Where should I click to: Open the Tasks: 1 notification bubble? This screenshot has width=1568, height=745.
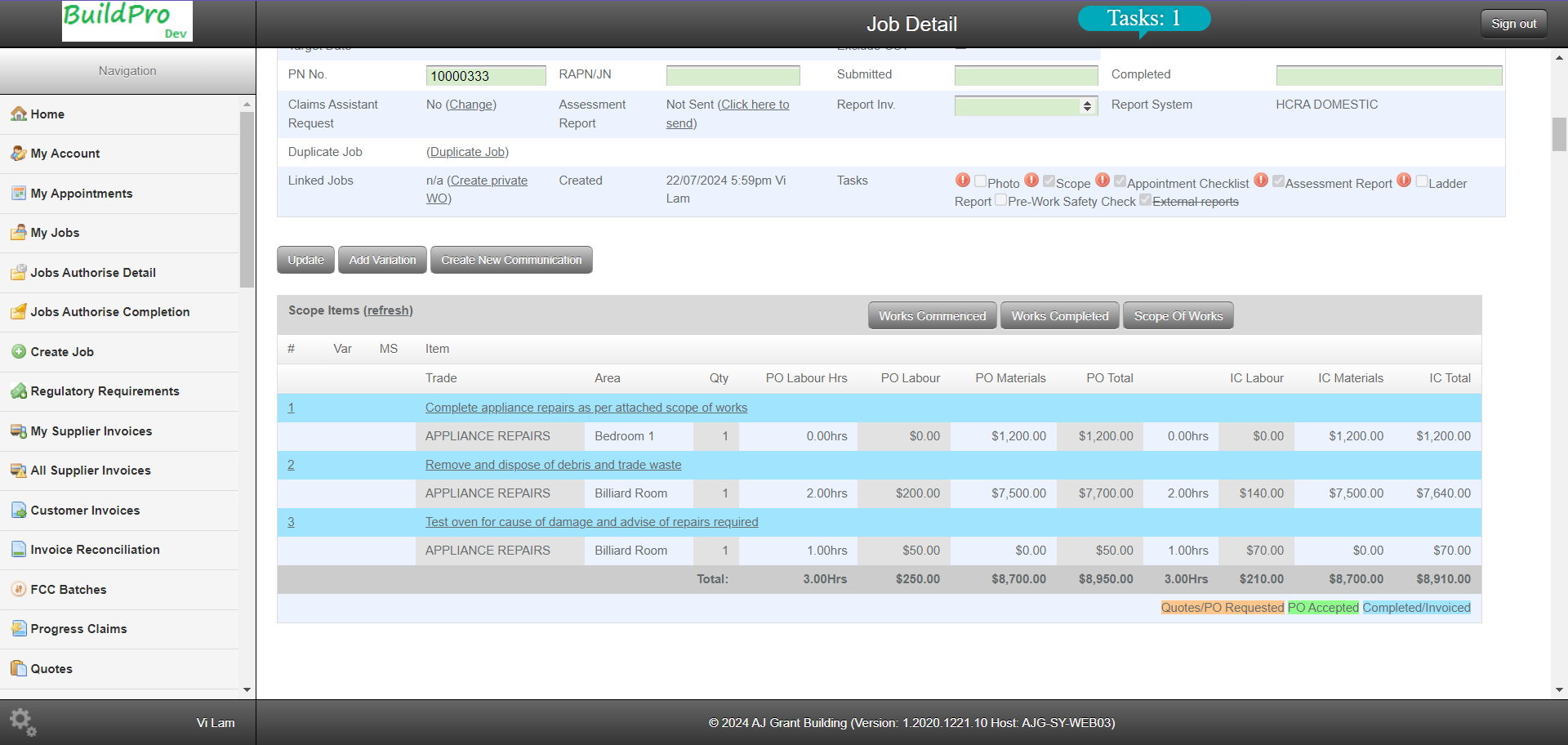coord(1143,19)
